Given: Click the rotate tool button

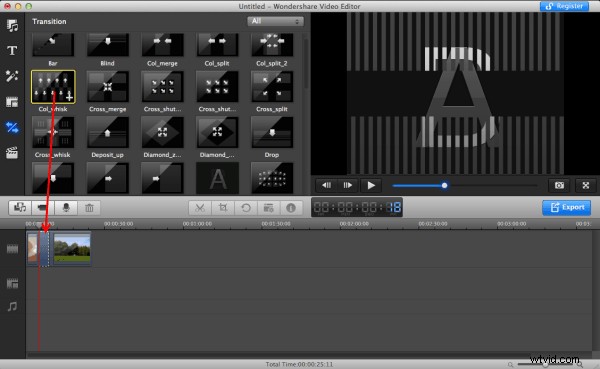Looking at the screenshot, I should [x=246, y=208].
